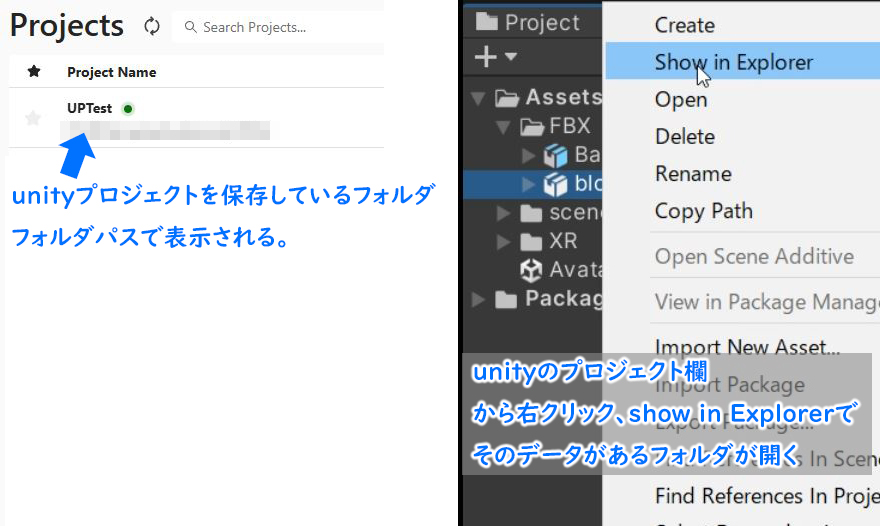The height and width of the screenshot is (526, 880).
Task: Choose Rename from the context menu
Action: pyautogui.click(x=691, y=174)
